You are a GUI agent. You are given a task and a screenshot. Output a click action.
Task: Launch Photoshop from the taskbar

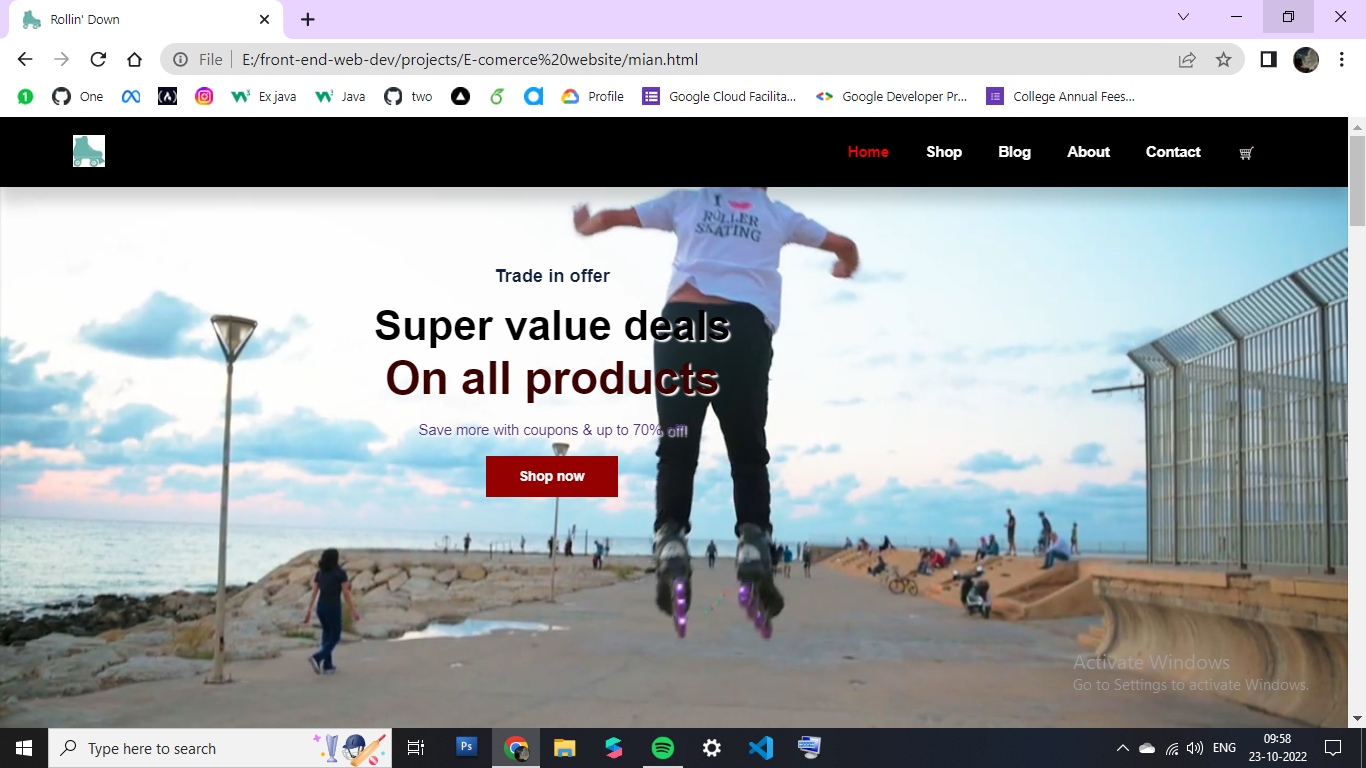466,747
